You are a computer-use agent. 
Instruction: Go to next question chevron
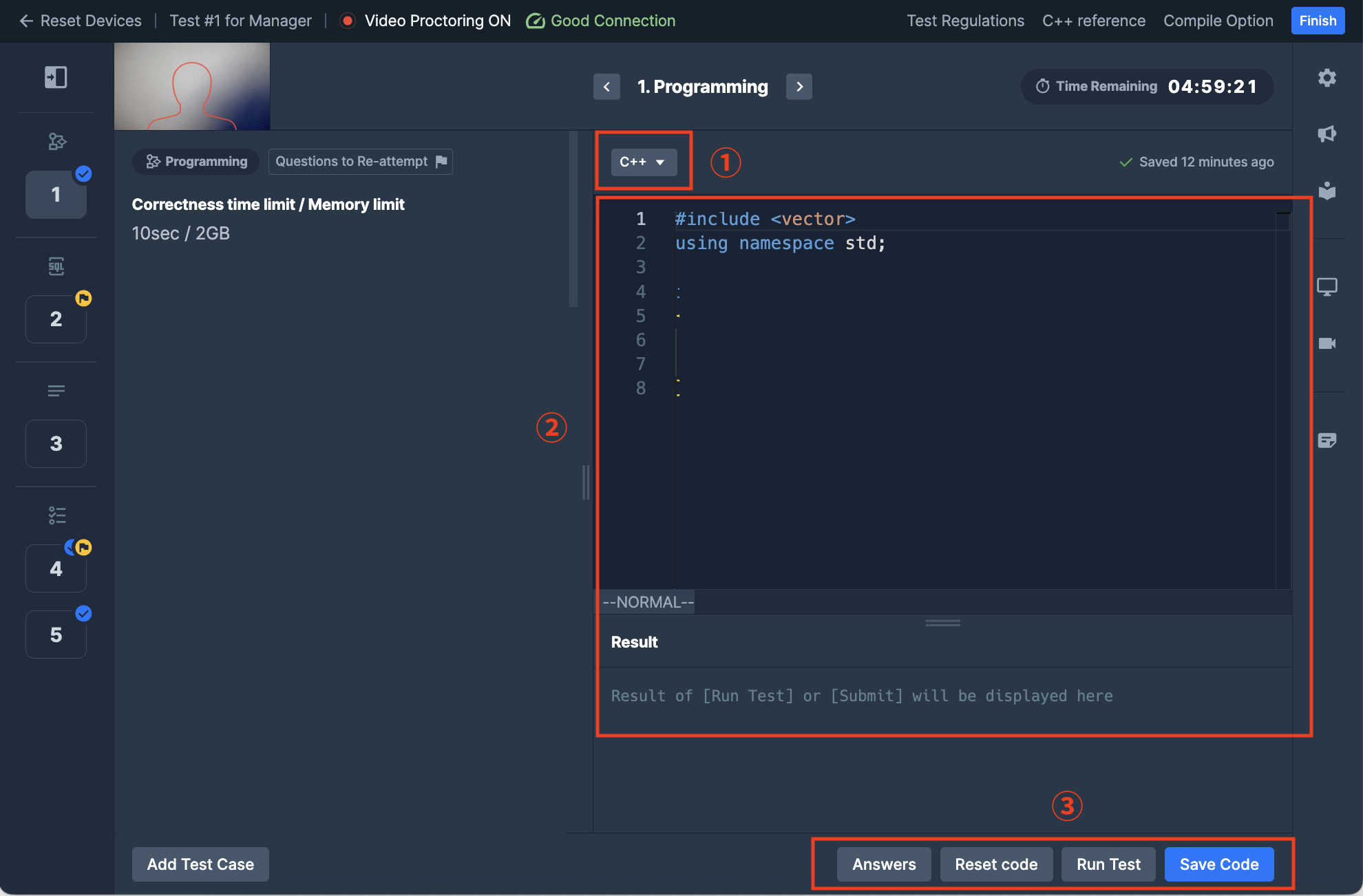(799, 87)
